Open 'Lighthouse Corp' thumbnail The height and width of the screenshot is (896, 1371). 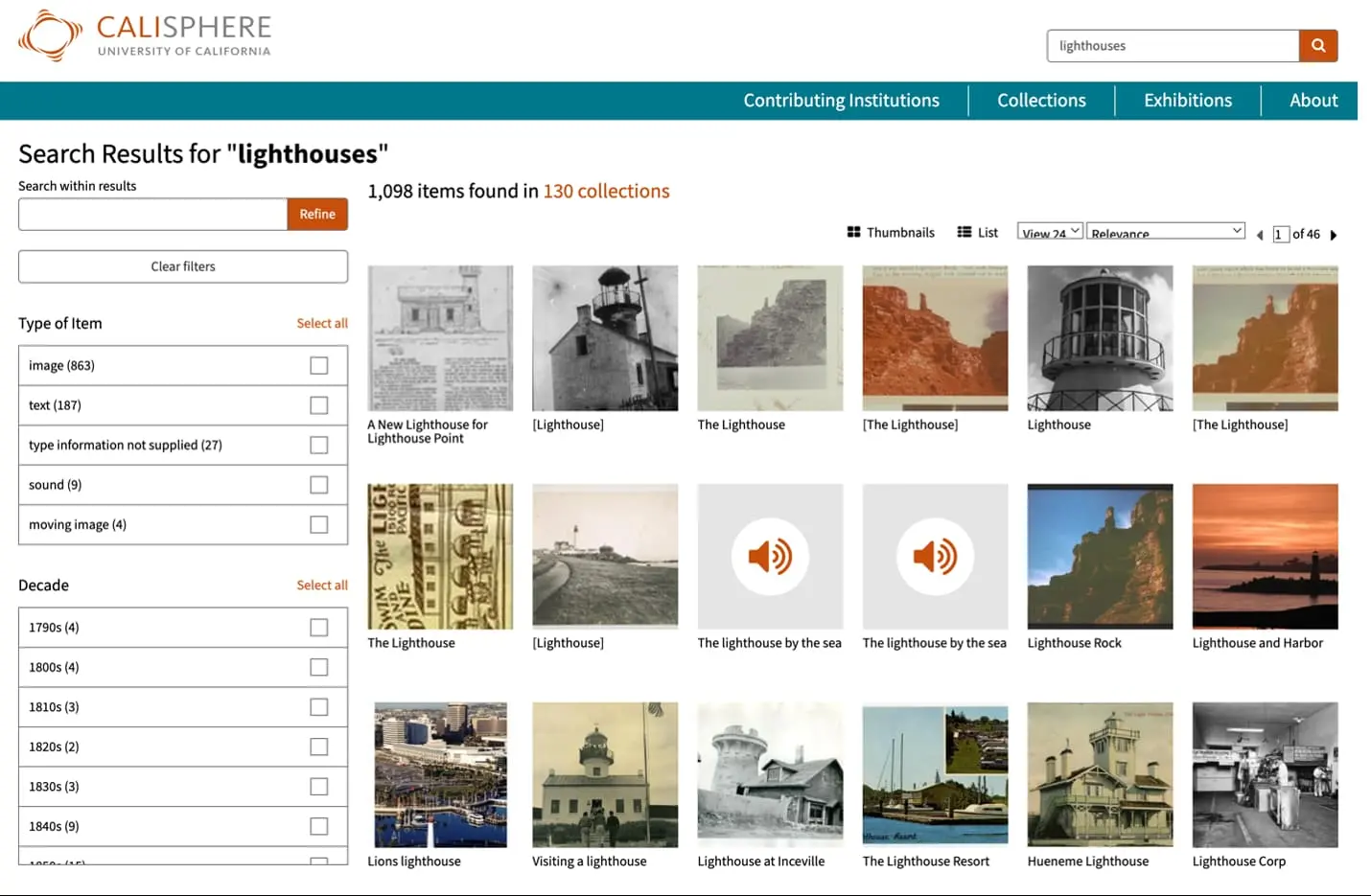pos(1265,774)
